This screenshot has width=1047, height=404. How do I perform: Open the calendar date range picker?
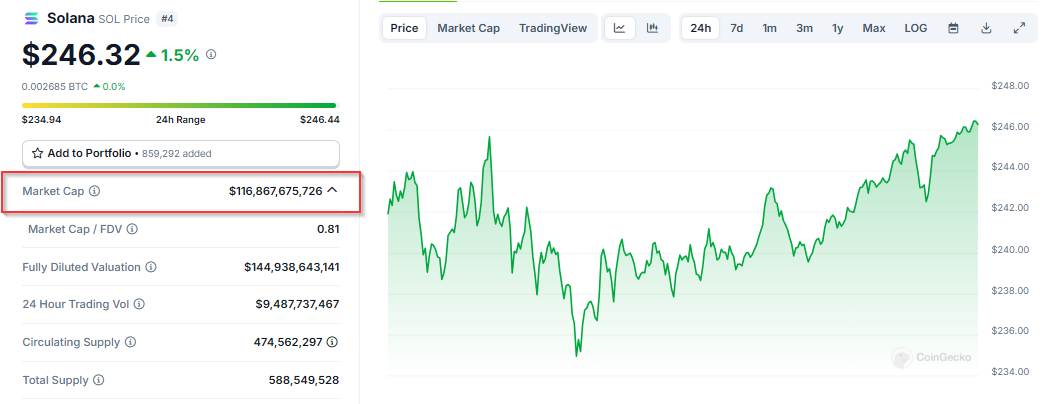954,28
